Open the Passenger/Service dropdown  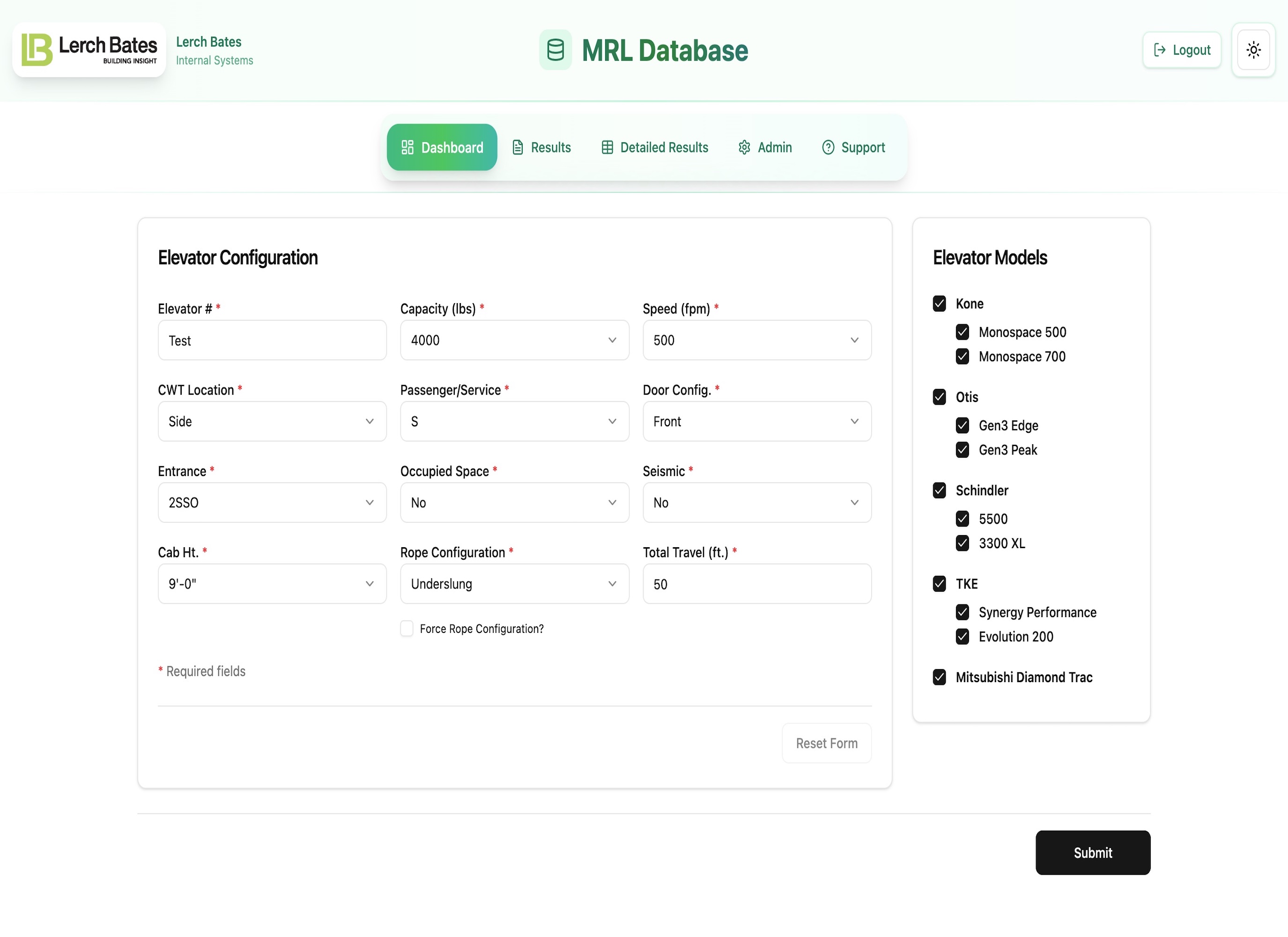click(515, 422)
